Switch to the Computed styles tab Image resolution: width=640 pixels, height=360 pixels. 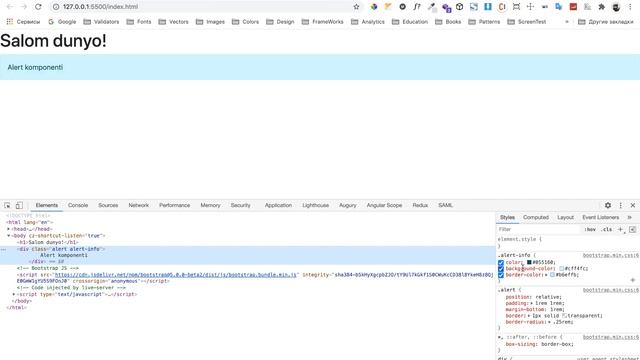point(536,218)
